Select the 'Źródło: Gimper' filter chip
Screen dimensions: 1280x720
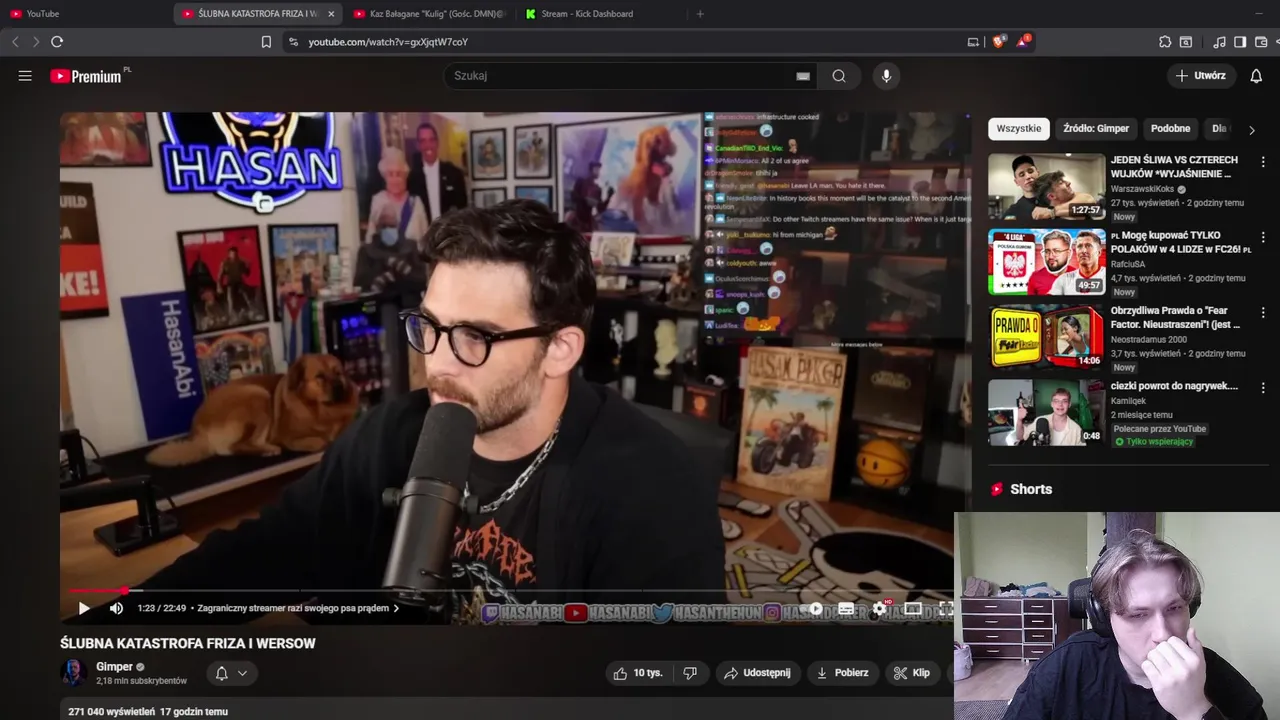tap(1096, 128)
